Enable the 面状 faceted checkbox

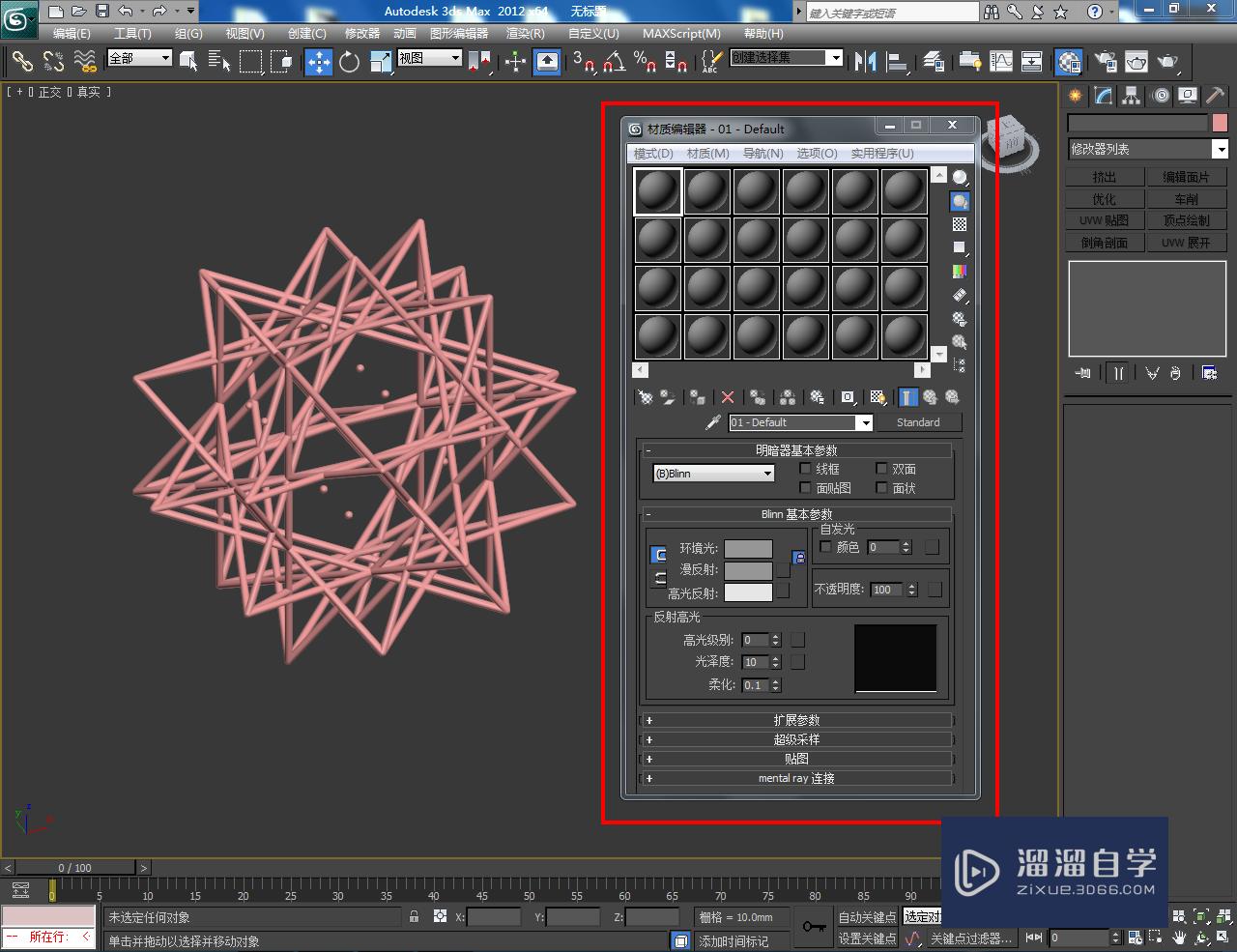click(x=881, y=488)
